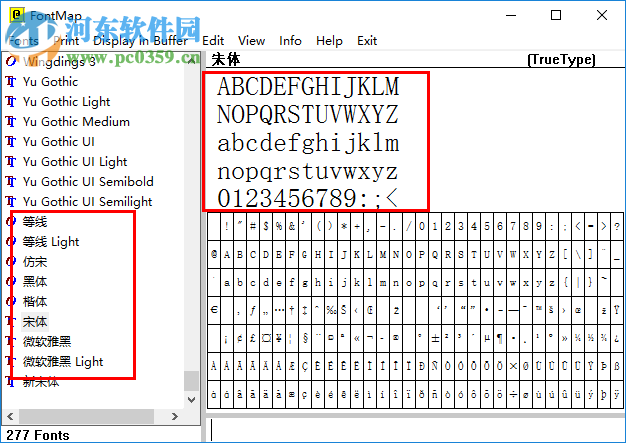
Task: Click the multiplication sign × character cell
Action: [x=513, y=366]
